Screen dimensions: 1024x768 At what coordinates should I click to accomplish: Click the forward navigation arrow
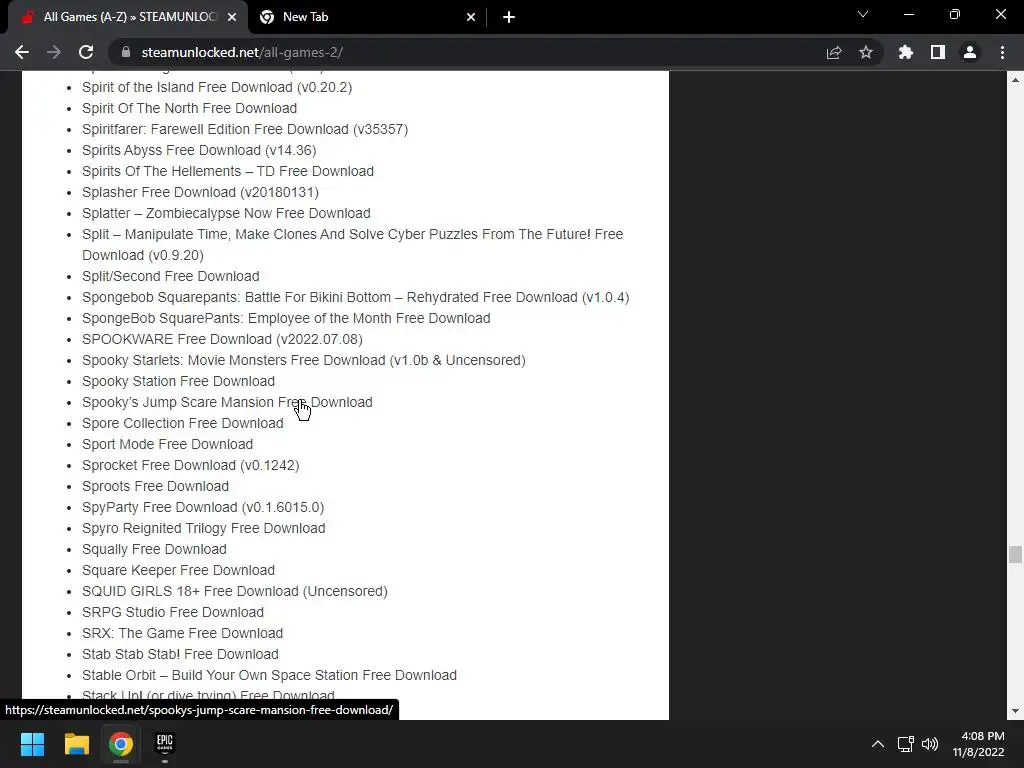click(x=54, y=52)
